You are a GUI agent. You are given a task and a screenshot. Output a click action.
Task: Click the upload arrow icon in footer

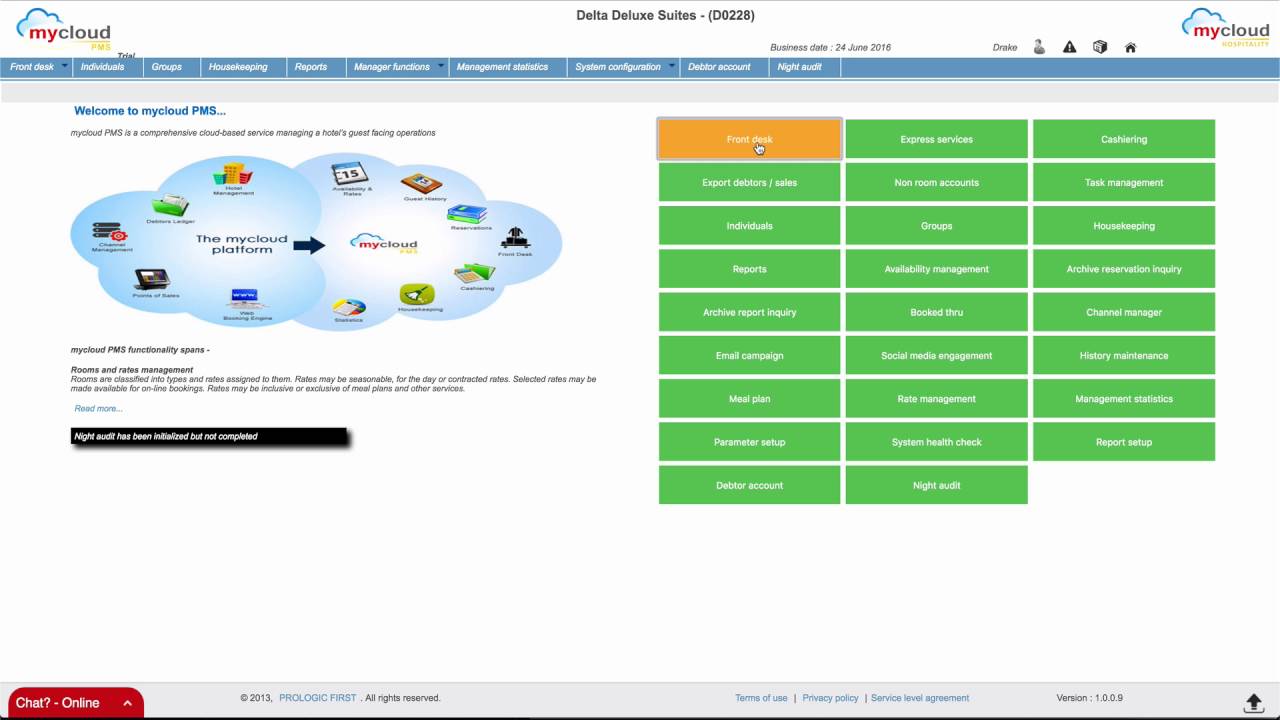pyautogui.click(x=1253, y=702)
